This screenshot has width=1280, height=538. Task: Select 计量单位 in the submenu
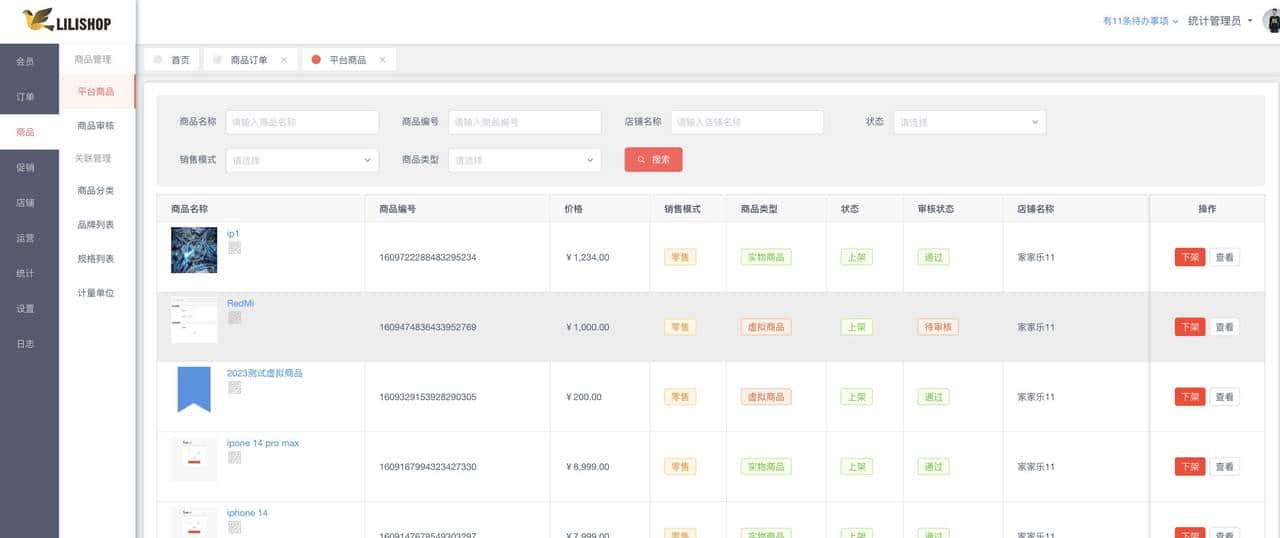(96, 293)
